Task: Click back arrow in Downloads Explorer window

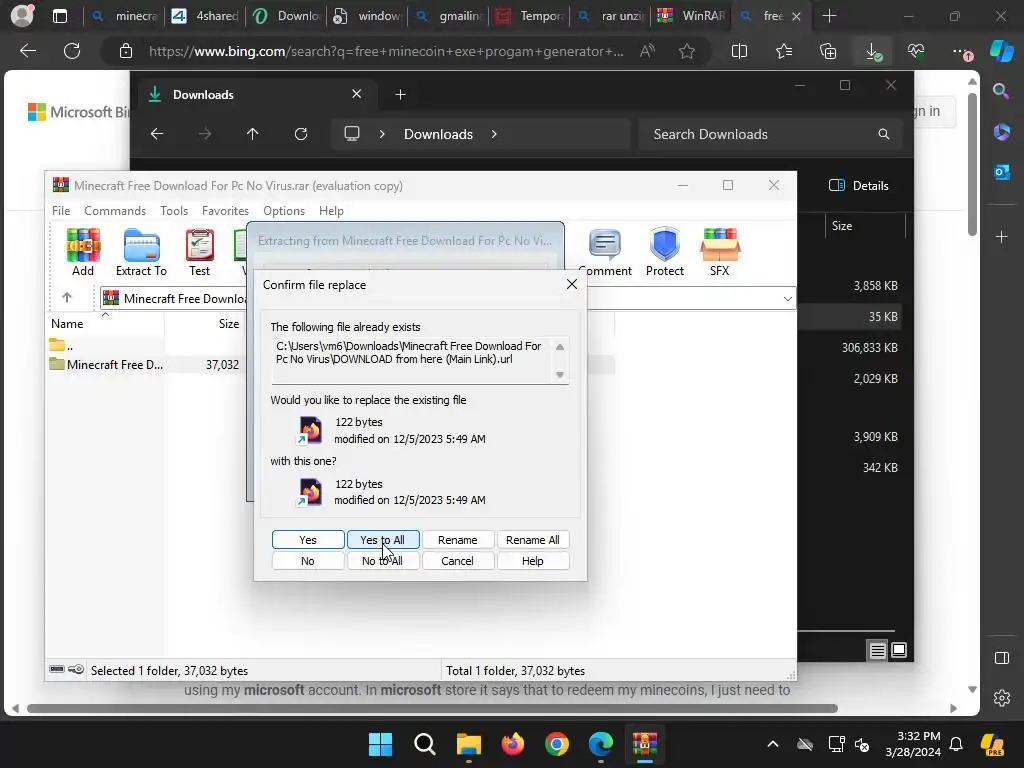Action: pos(157,134)
